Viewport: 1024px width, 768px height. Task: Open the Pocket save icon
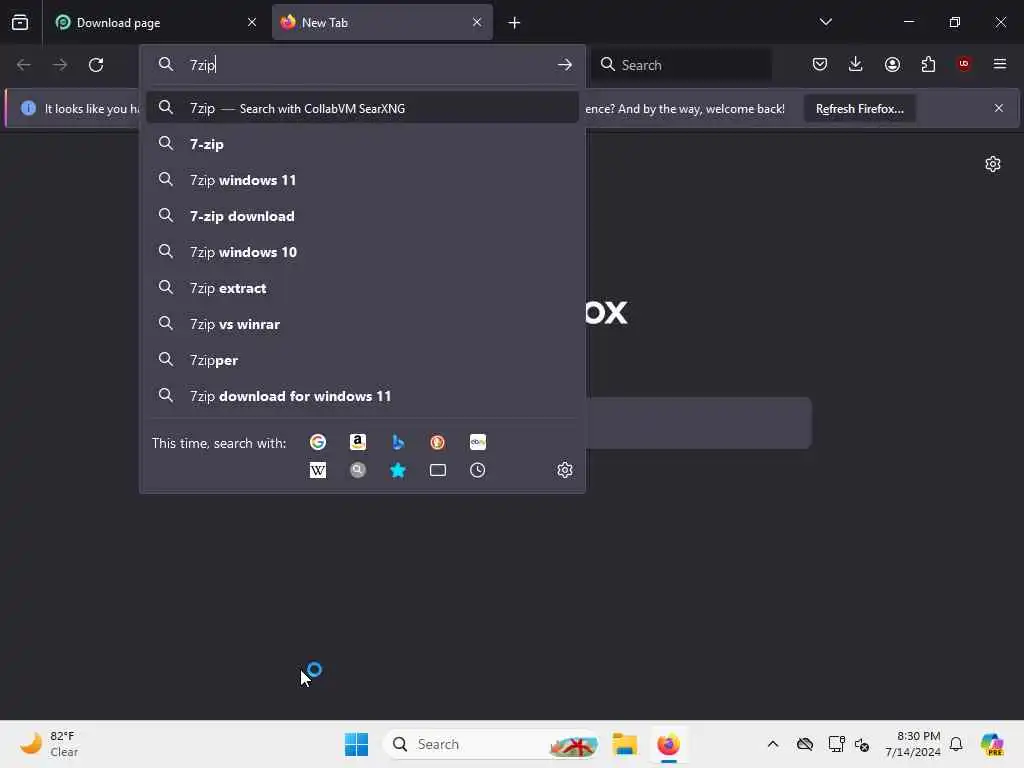pos(820,64)
